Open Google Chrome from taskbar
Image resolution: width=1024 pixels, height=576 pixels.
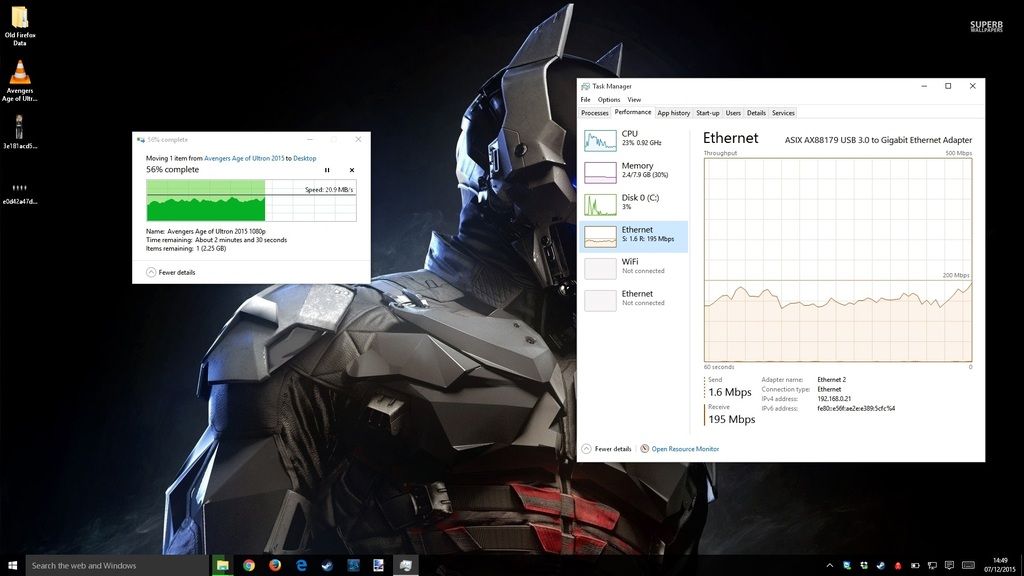pyautogui.click(x=248, y=565)
